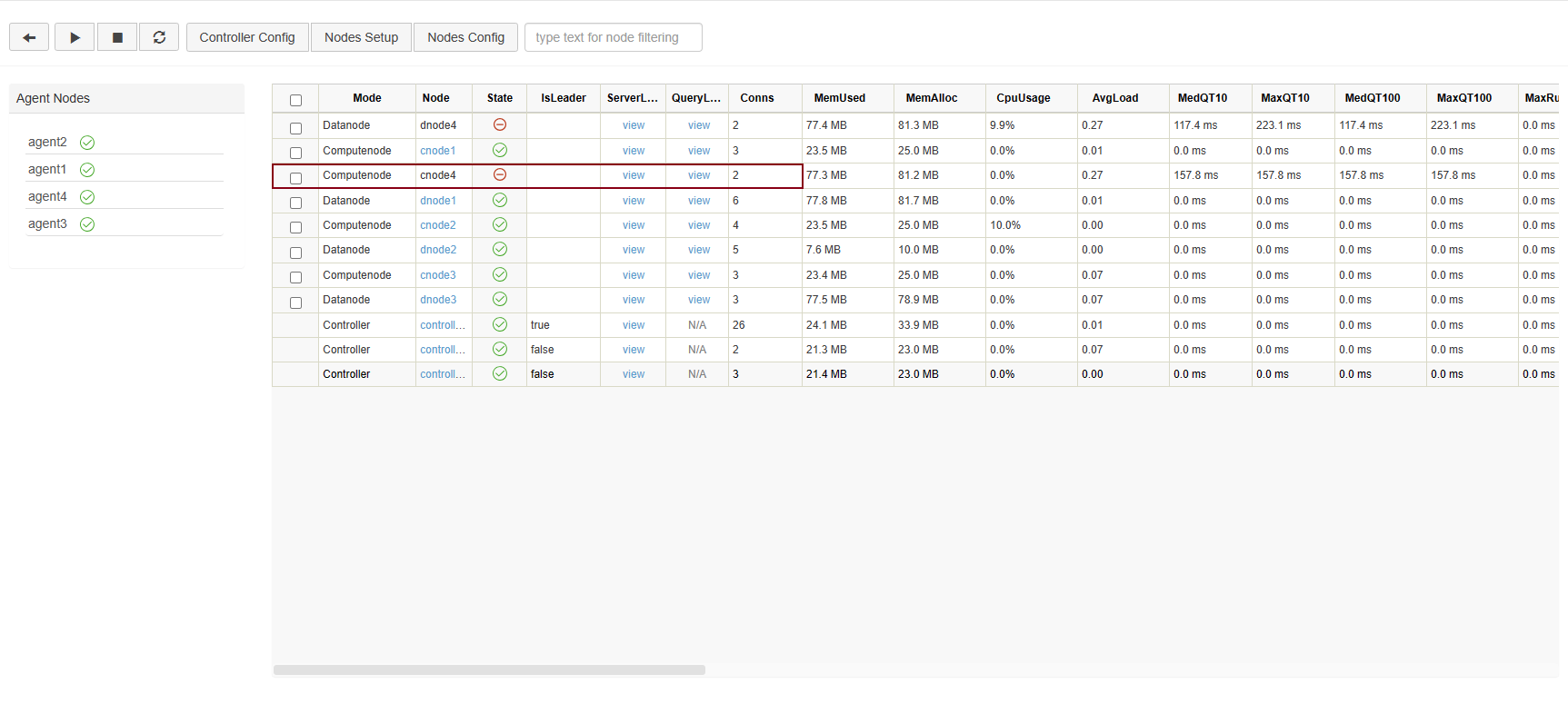Start selected nodes with play button

coord(75,37)
